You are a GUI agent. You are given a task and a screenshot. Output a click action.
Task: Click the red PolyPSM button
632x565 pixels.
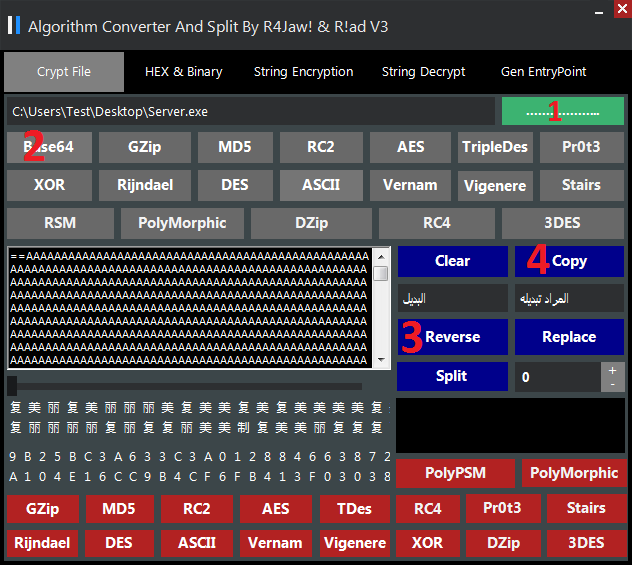(455, 473)
